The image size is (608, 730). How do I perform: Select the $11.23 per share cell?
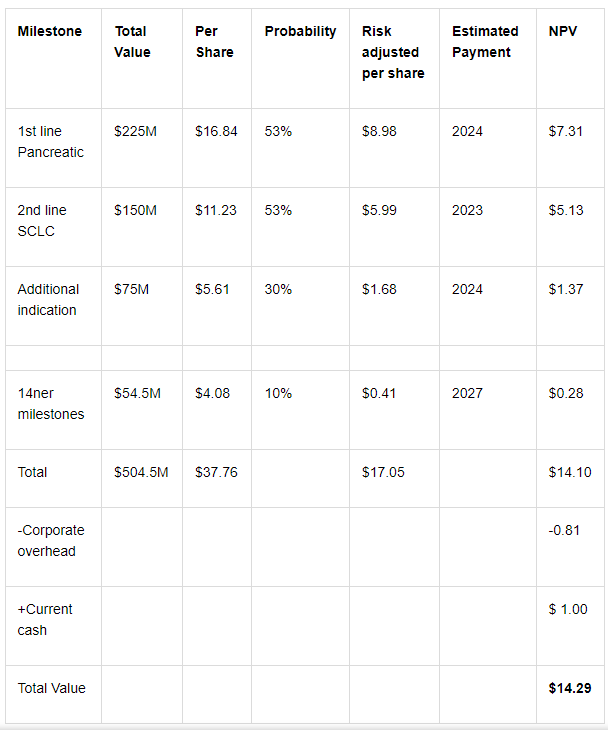coord(216,210)
